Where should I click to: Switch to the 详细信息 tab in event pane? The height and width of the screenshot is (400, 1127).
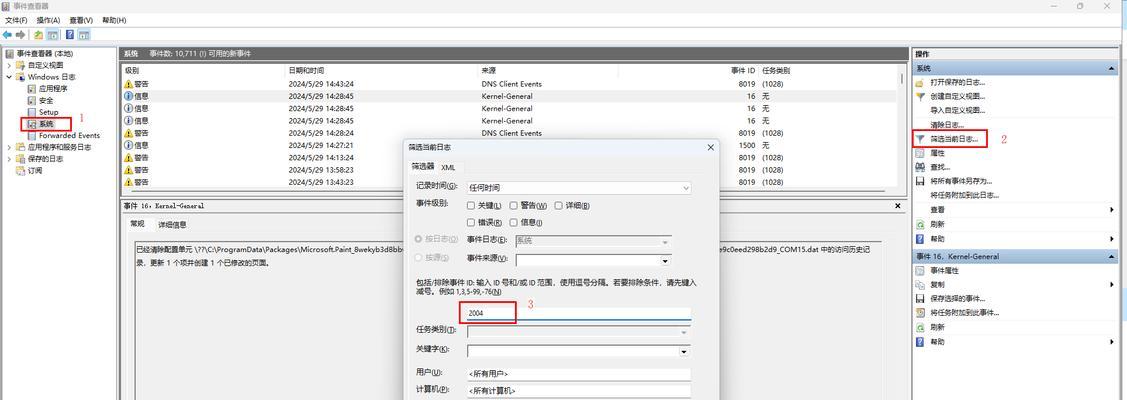172,225
